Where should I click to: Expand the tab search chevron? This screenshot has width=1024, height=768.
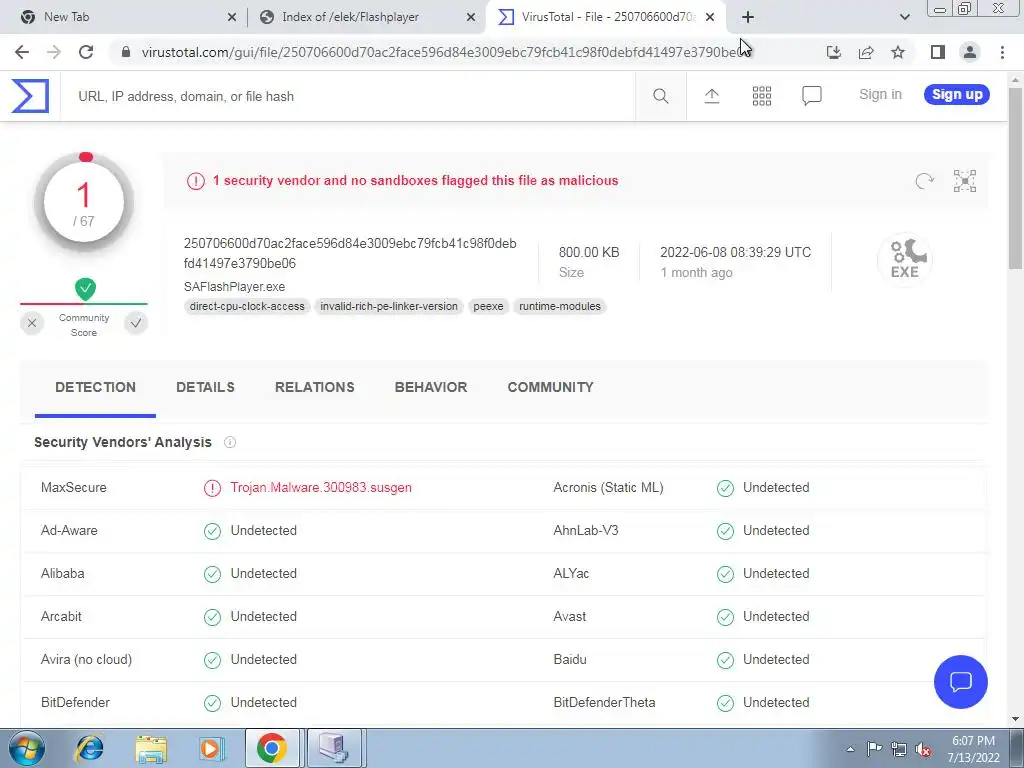click(904, 17)
